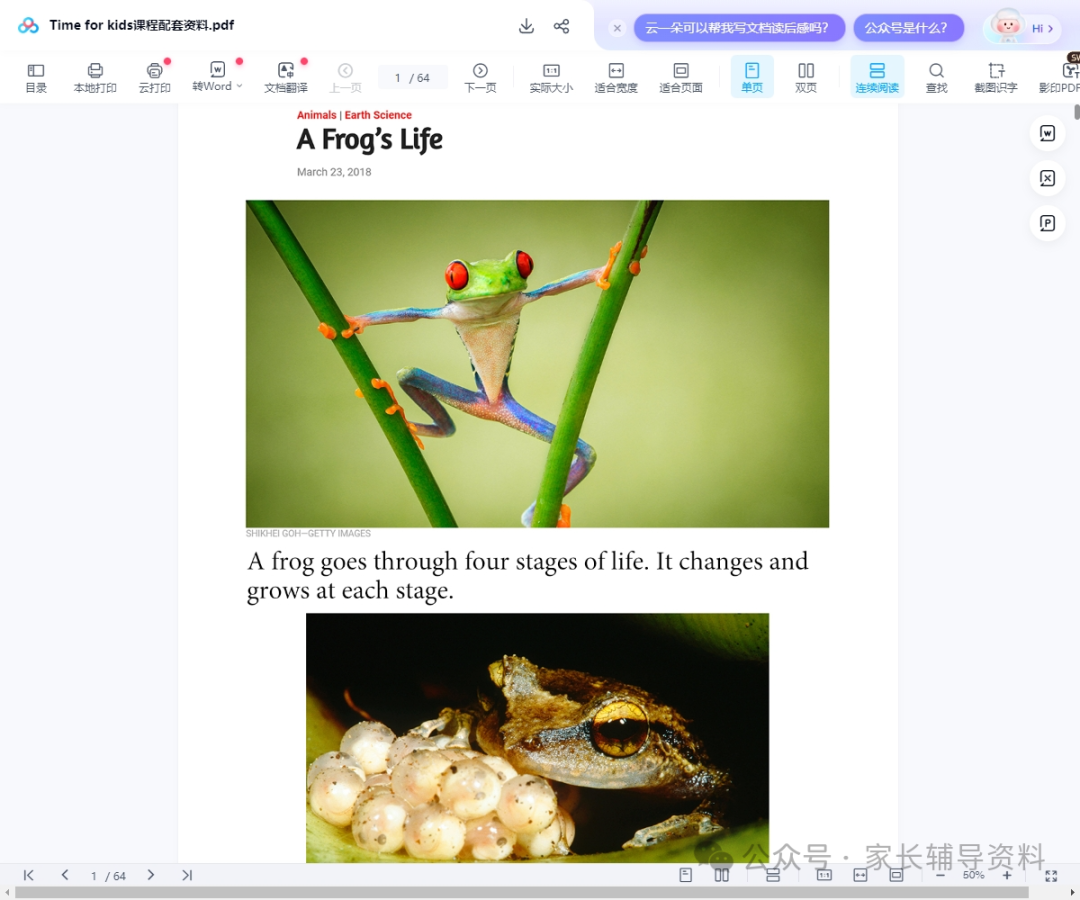Open the 目录 table of contents panel
1080x900 pixels.
coord(36,77)
